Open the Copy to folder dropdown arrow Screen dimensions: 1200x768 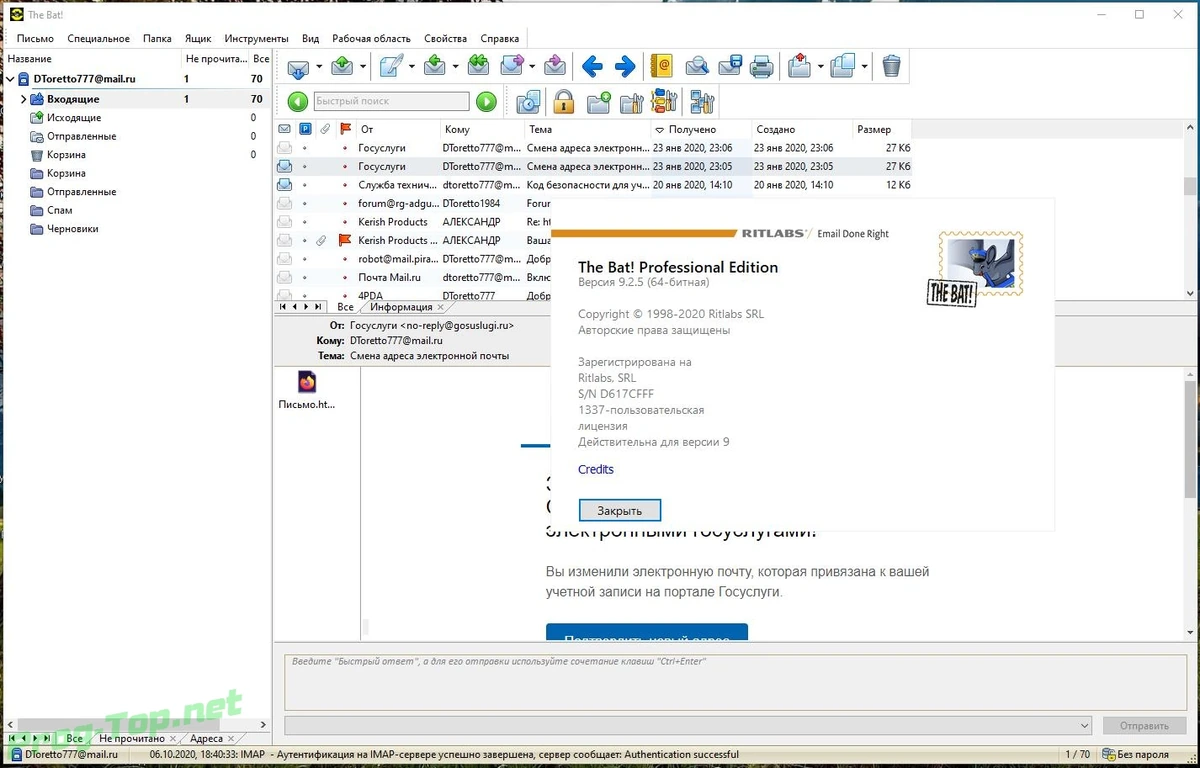864,67
